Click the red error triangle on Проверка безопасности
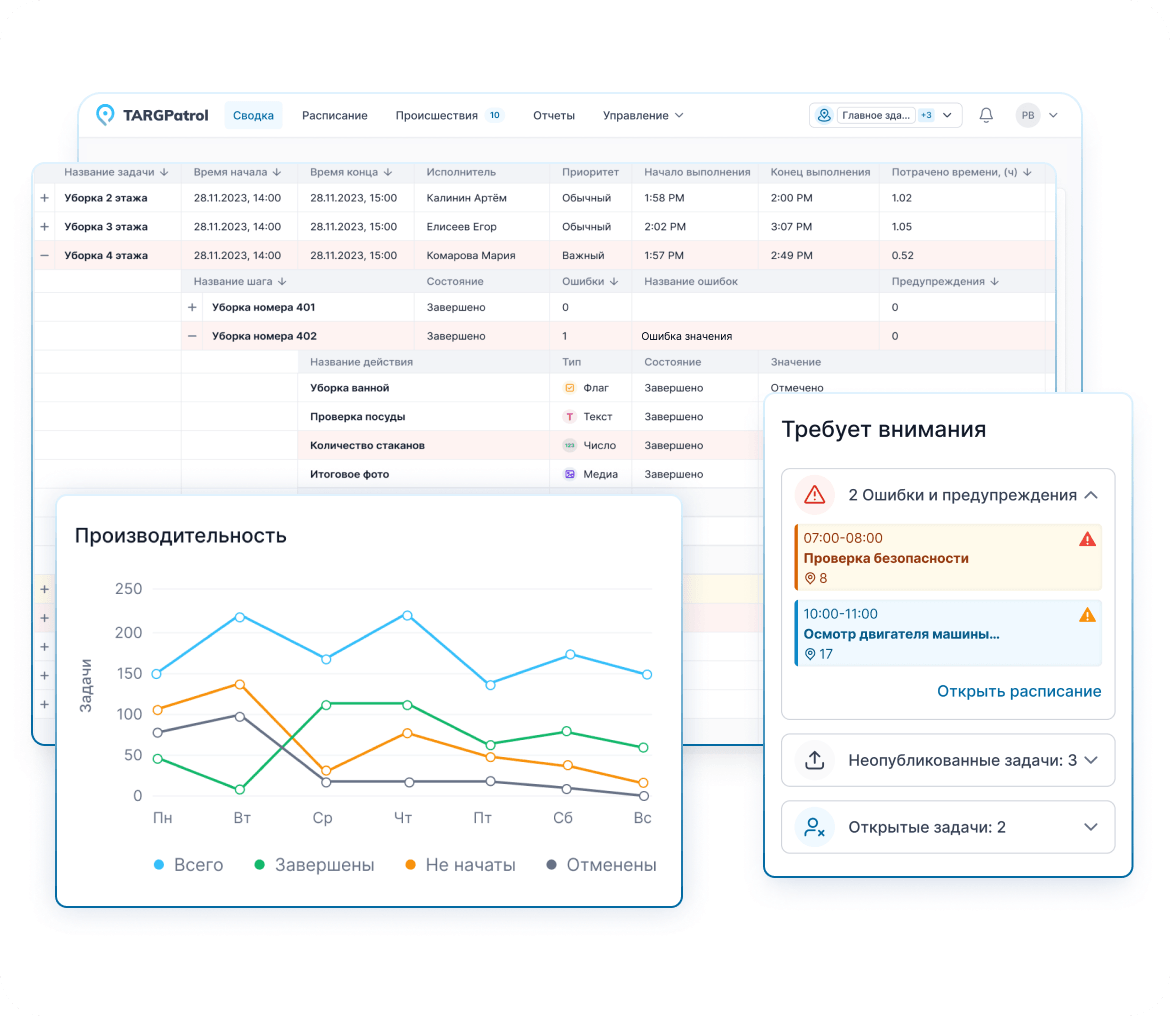1170x1016 pixels. [1087, 540]
